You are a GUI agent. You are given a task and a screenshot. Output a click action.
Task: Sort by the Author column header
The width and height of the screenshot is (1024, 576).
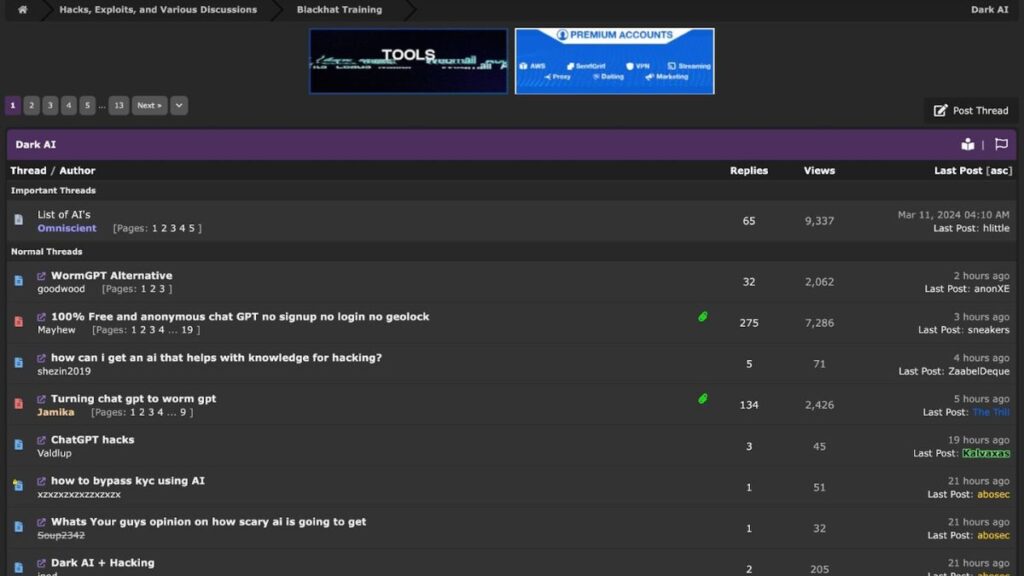tap(77, 170)
